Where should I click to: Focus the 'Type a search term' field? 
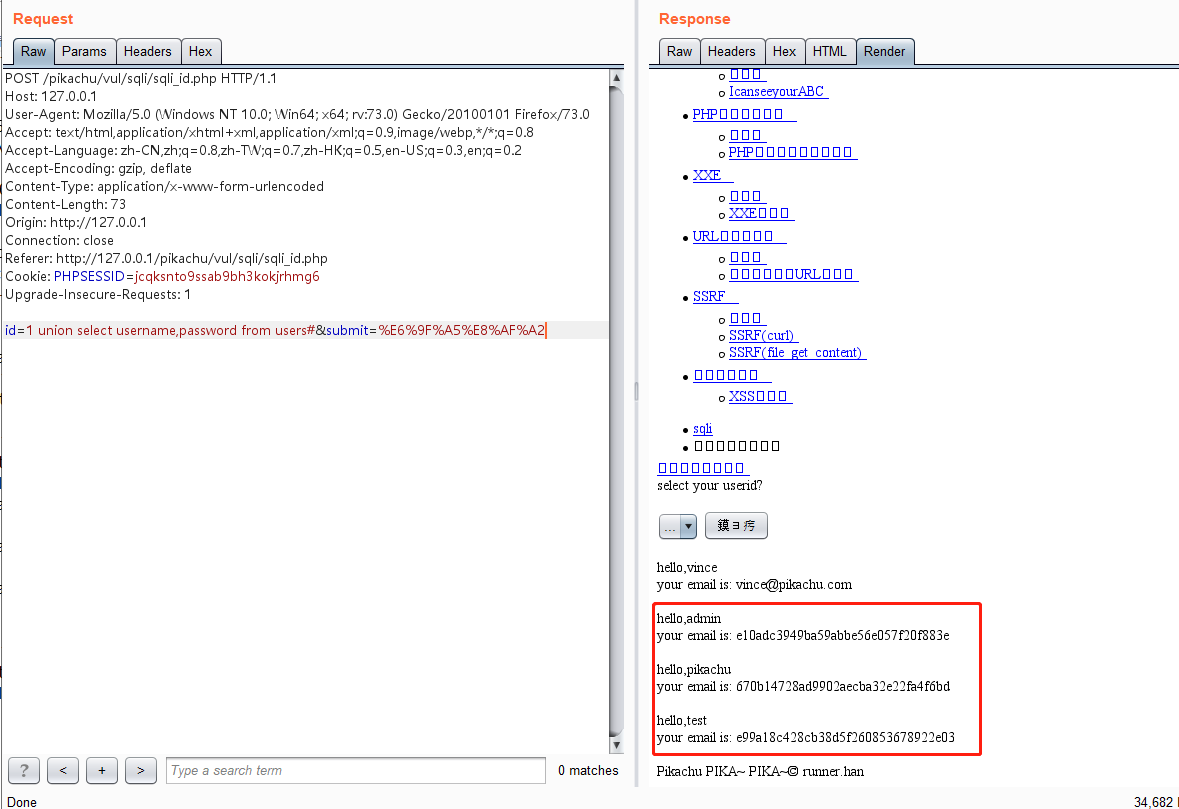point(356,770)
